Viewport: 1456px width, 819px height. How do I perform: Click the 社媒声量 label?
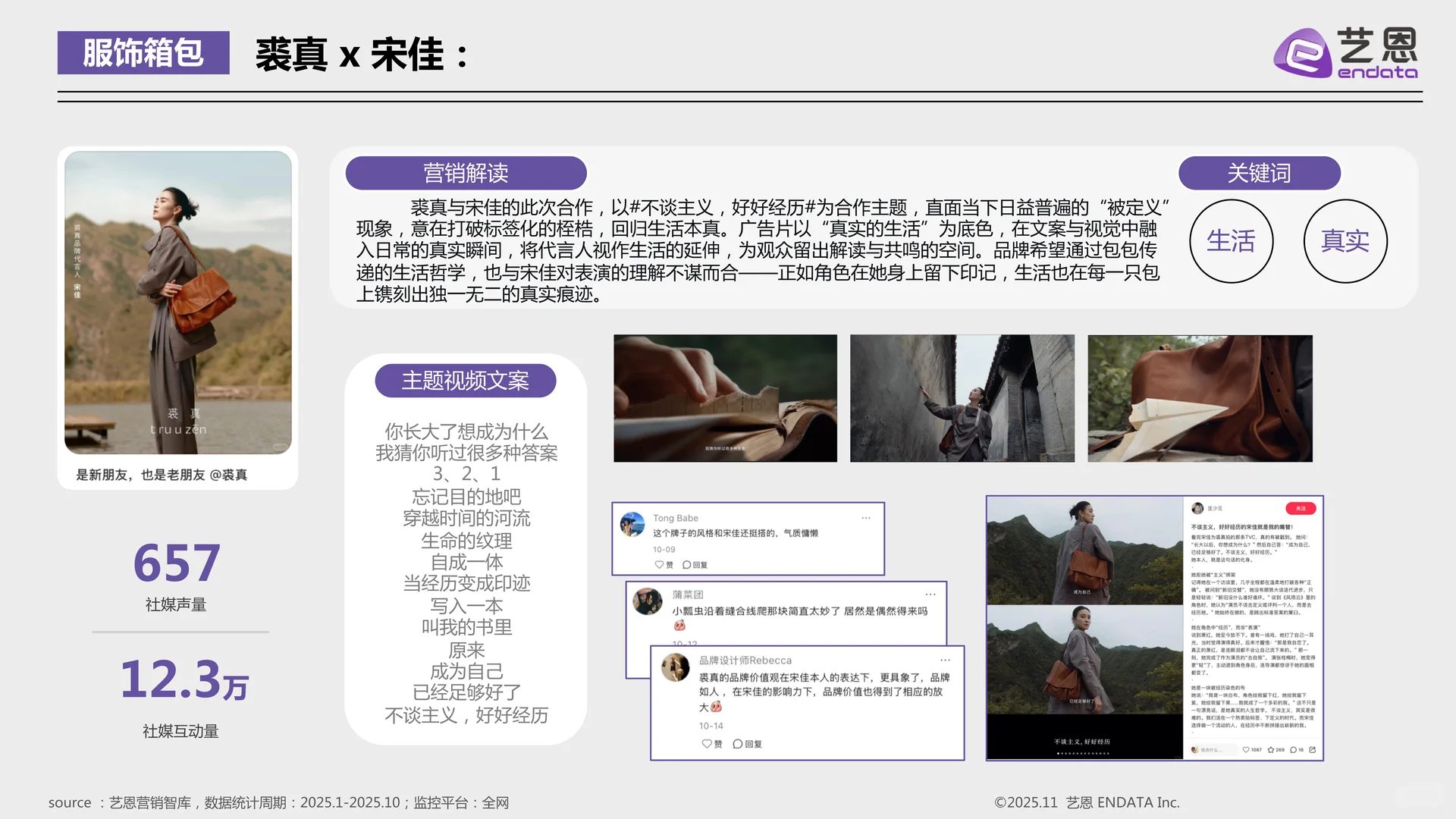[x=176, y=604]
